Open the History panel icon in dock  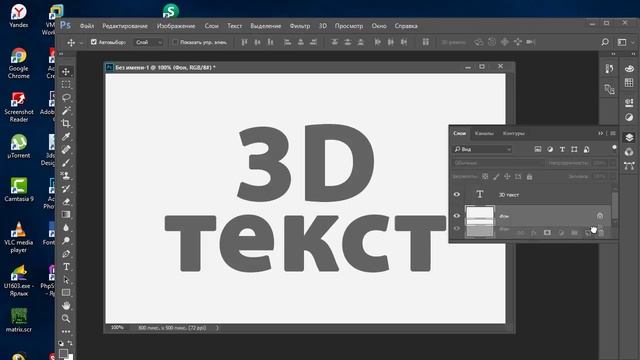(609, 69)
